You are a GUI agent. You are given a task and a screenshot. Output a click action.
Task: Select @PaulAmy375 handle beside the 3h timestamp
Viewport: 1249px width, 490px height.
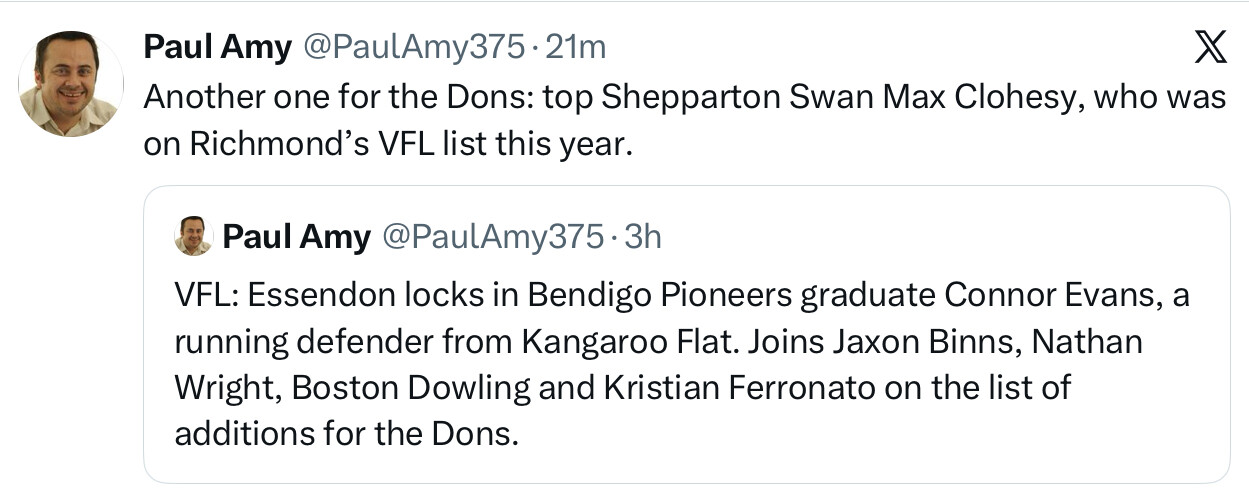(493, 236)
